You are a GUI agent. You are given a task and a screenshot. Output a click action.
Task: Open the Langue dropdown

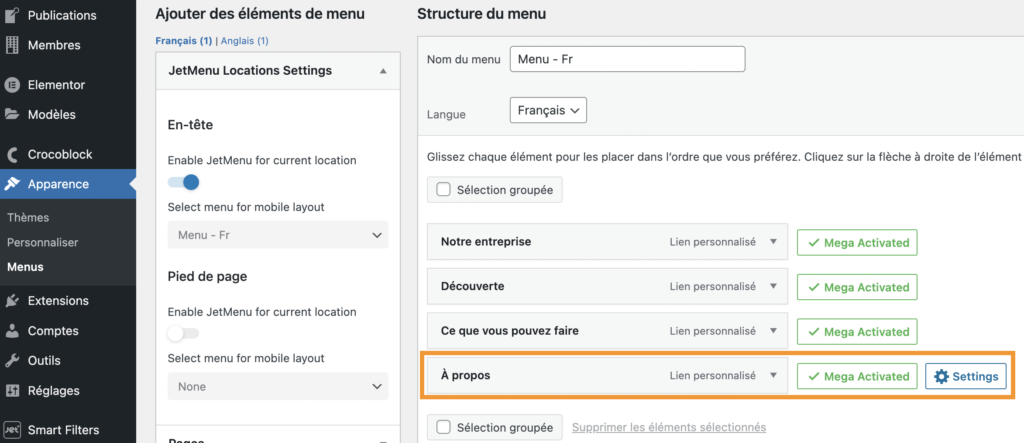(x=548, y=110)
